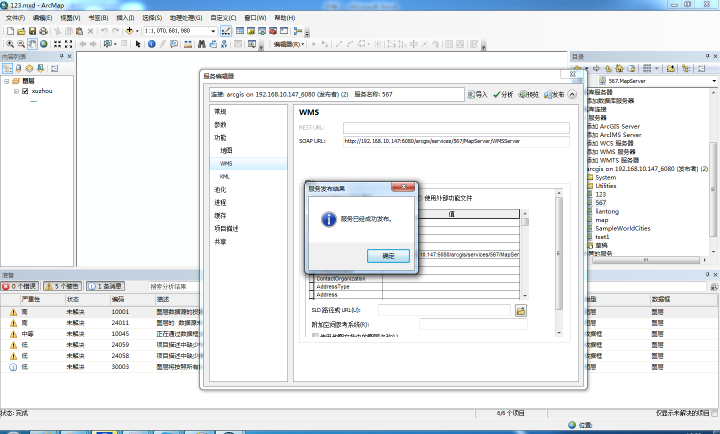Select SampleWorldCities service in Catalog tree
Image resolution: width=720 pixels, height=434 pixels.
click(623, 228)
